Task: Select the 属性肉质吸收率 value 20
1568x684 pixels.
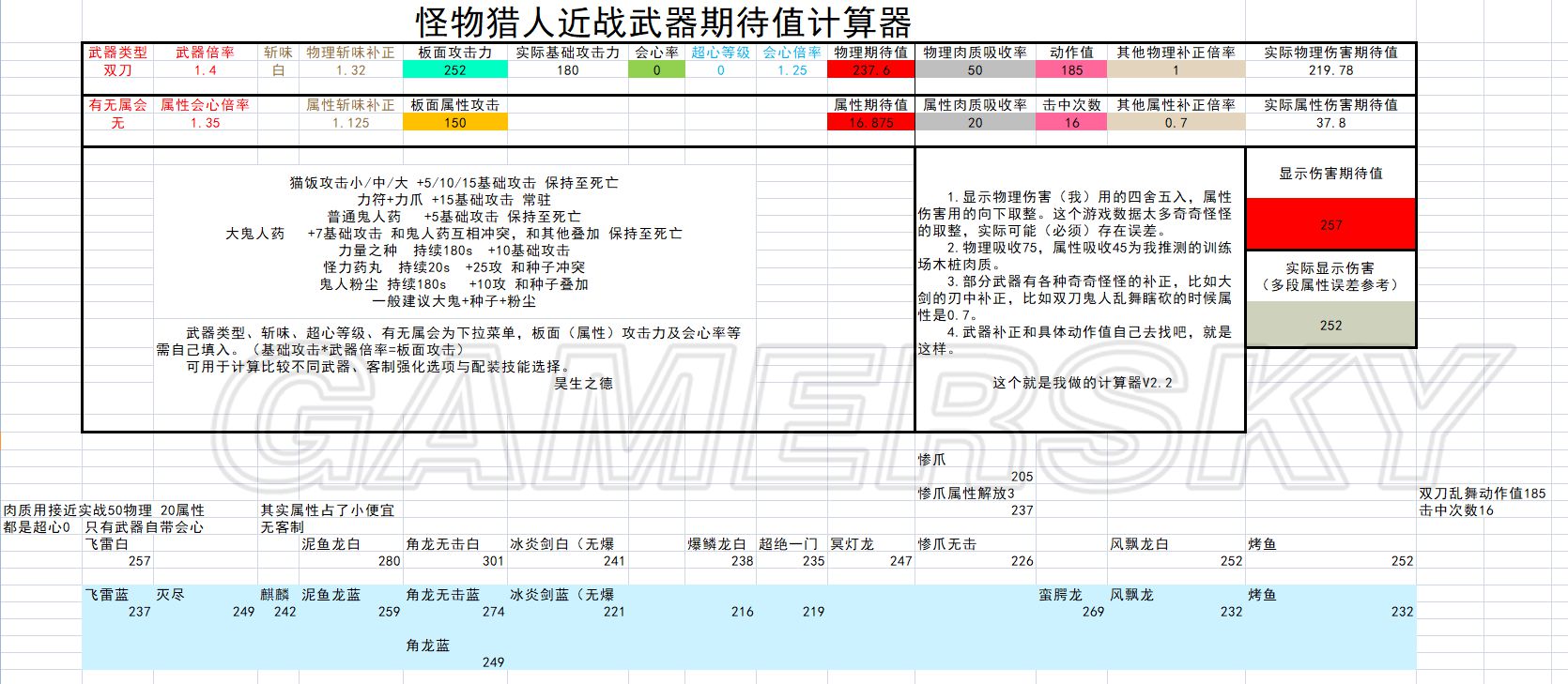Action: [976, 123]
